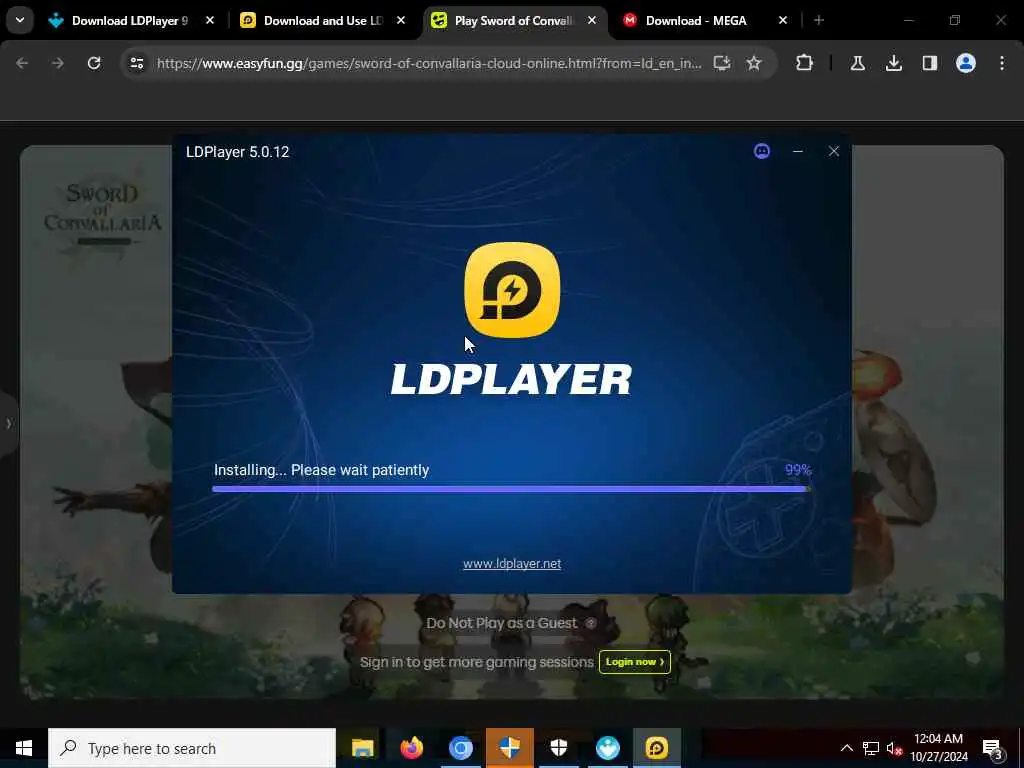Open Chrome three-dot menu
Image resolution: width=1024 pixels, height=768 pixels.
click(x=1002, y=63)
